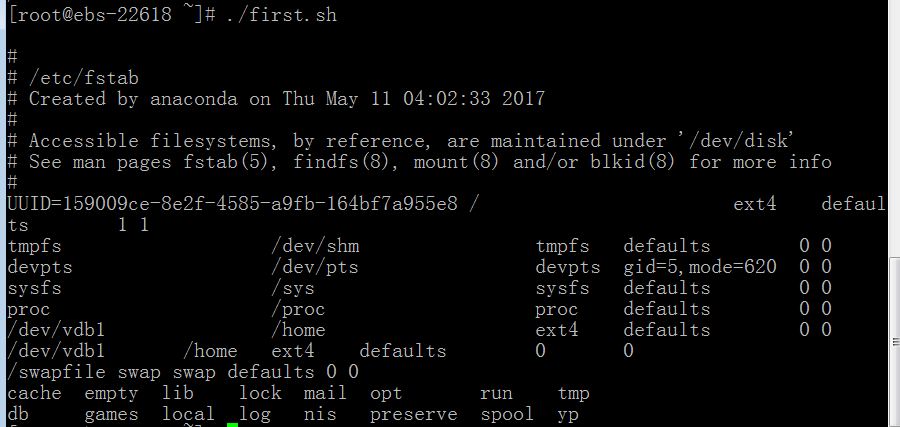Click the 'spool' directory name
The width and height of the screenshot is (900, 427).
[507, 414]
